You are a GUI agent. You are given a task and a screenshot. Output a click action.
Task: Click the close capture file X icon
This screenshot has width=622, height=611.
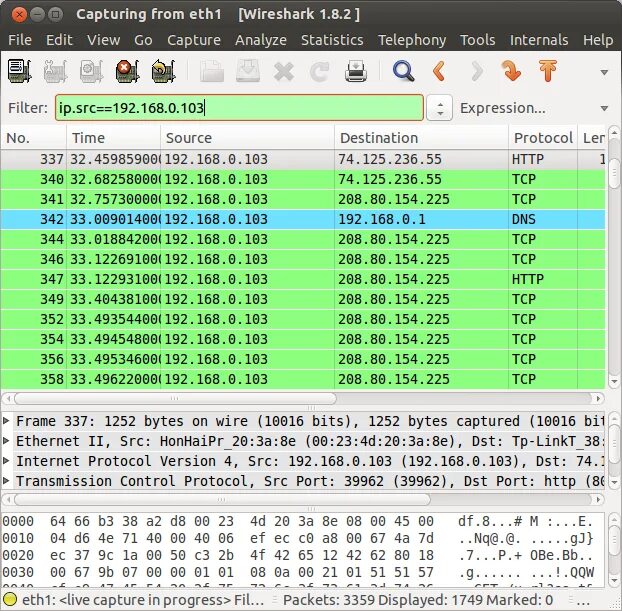coord(284,72)
